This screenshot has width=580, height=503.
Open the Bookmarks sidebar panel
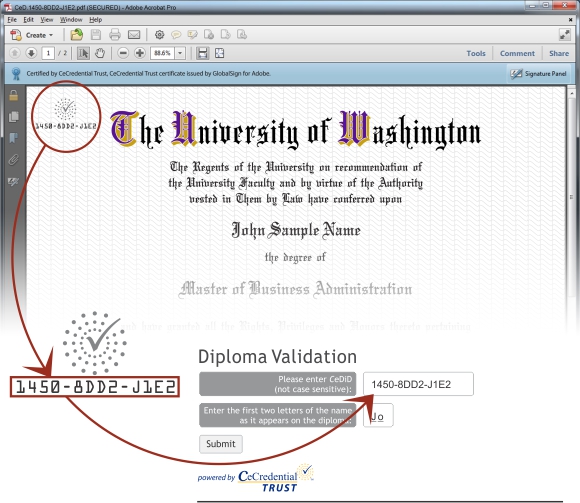[14, 138]
